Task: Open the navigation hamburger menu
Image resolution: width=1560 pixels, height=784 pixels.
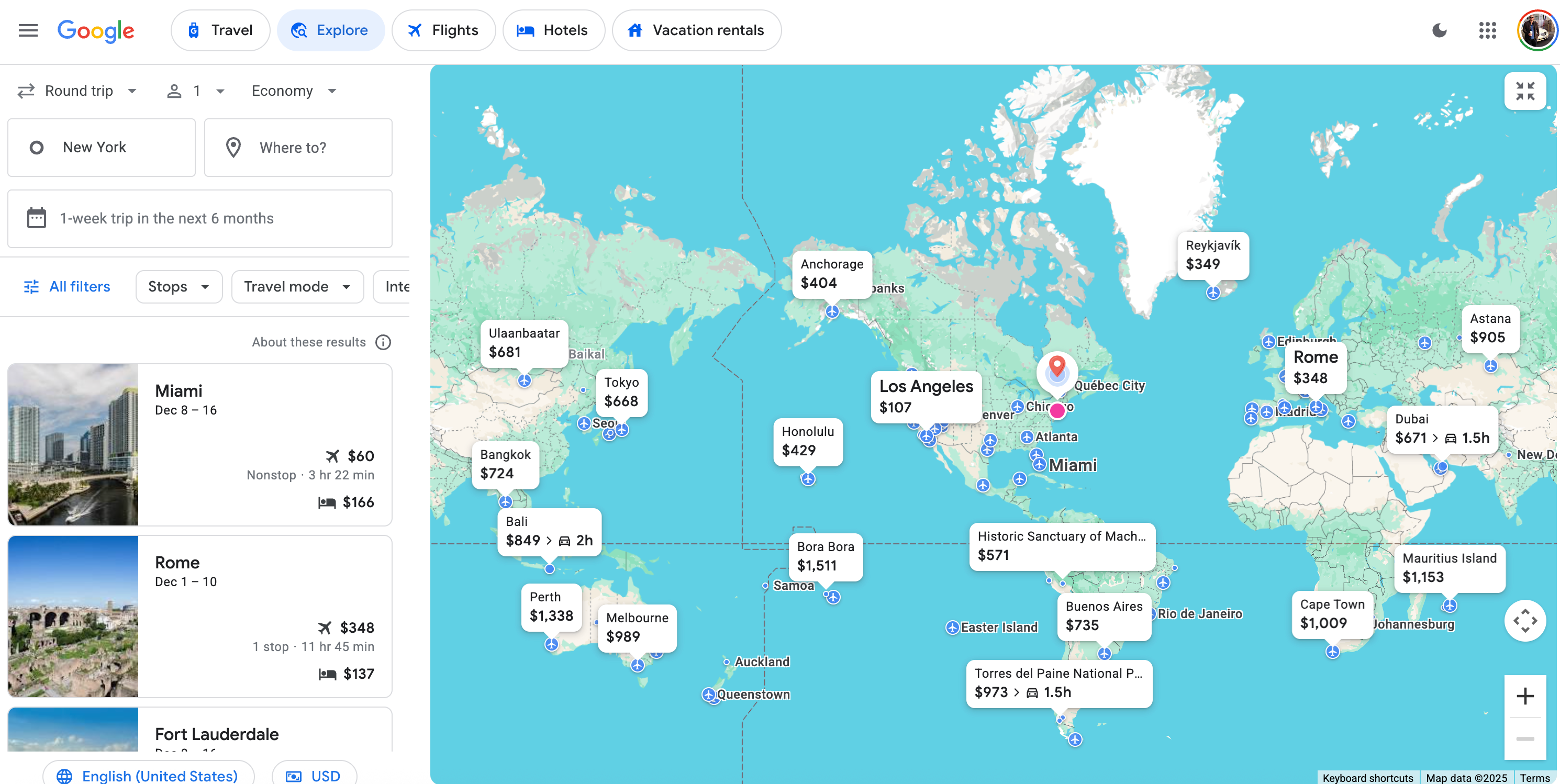Action: point(28,30)
